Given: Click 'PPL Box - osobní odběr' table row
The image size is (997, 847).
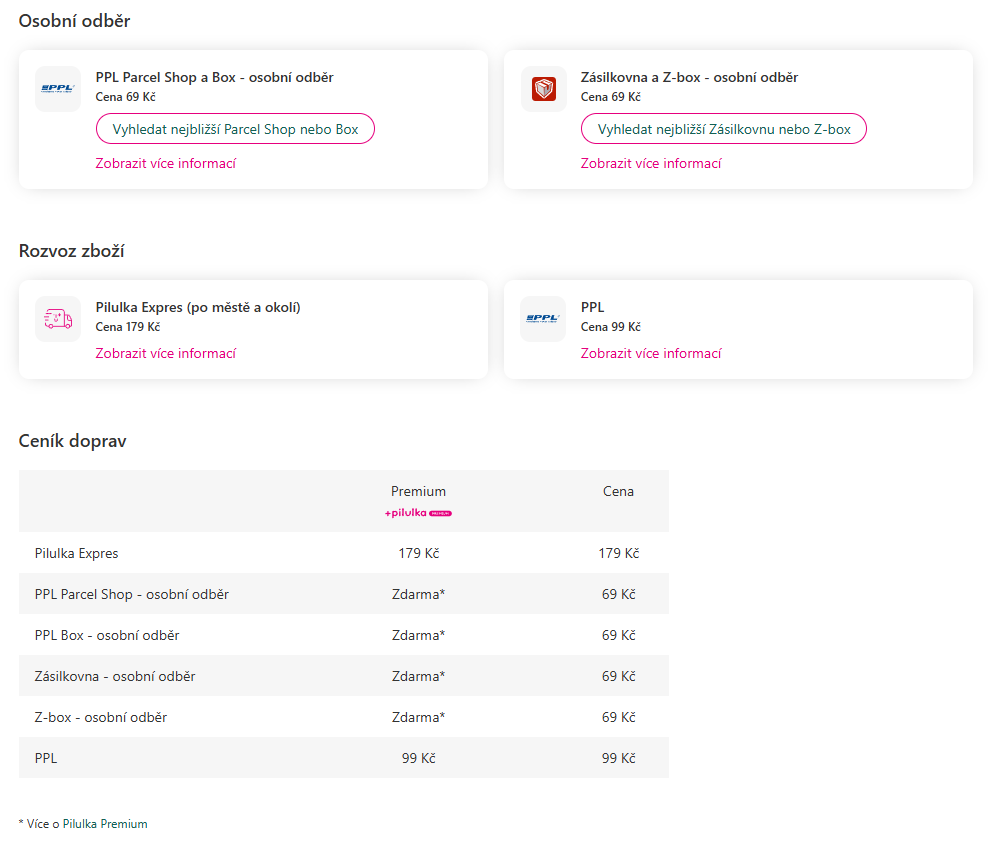Looking at the screenshot, I should point(344,635).
